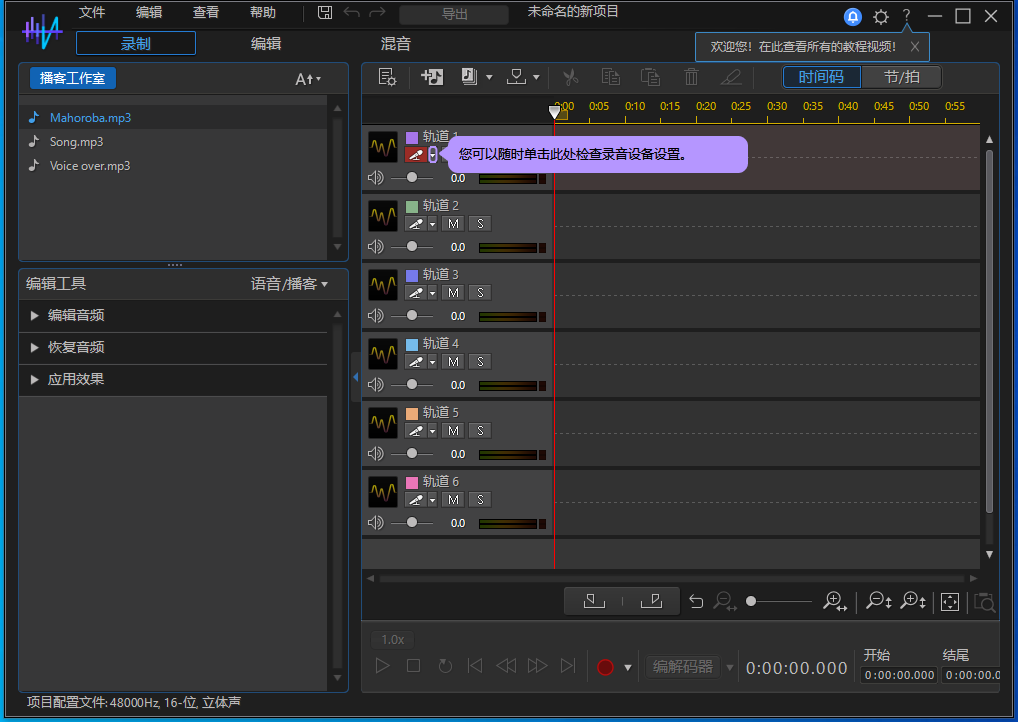This screenshot has height=722, width=1018.
Task: Open the 编解码器 dropdown arrow
Action: point(729,666)
